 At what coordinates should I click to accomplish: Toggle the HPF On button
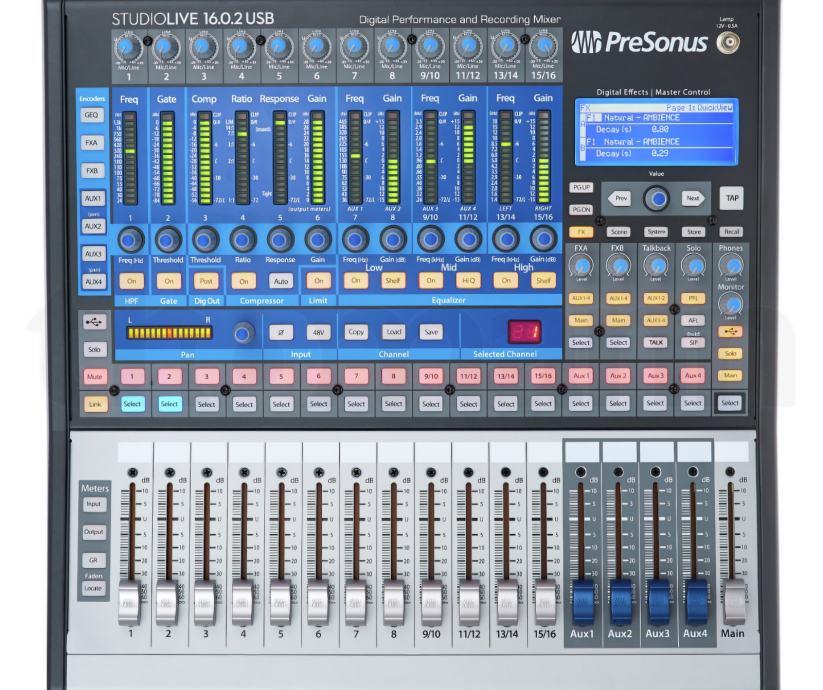[131, 281]
